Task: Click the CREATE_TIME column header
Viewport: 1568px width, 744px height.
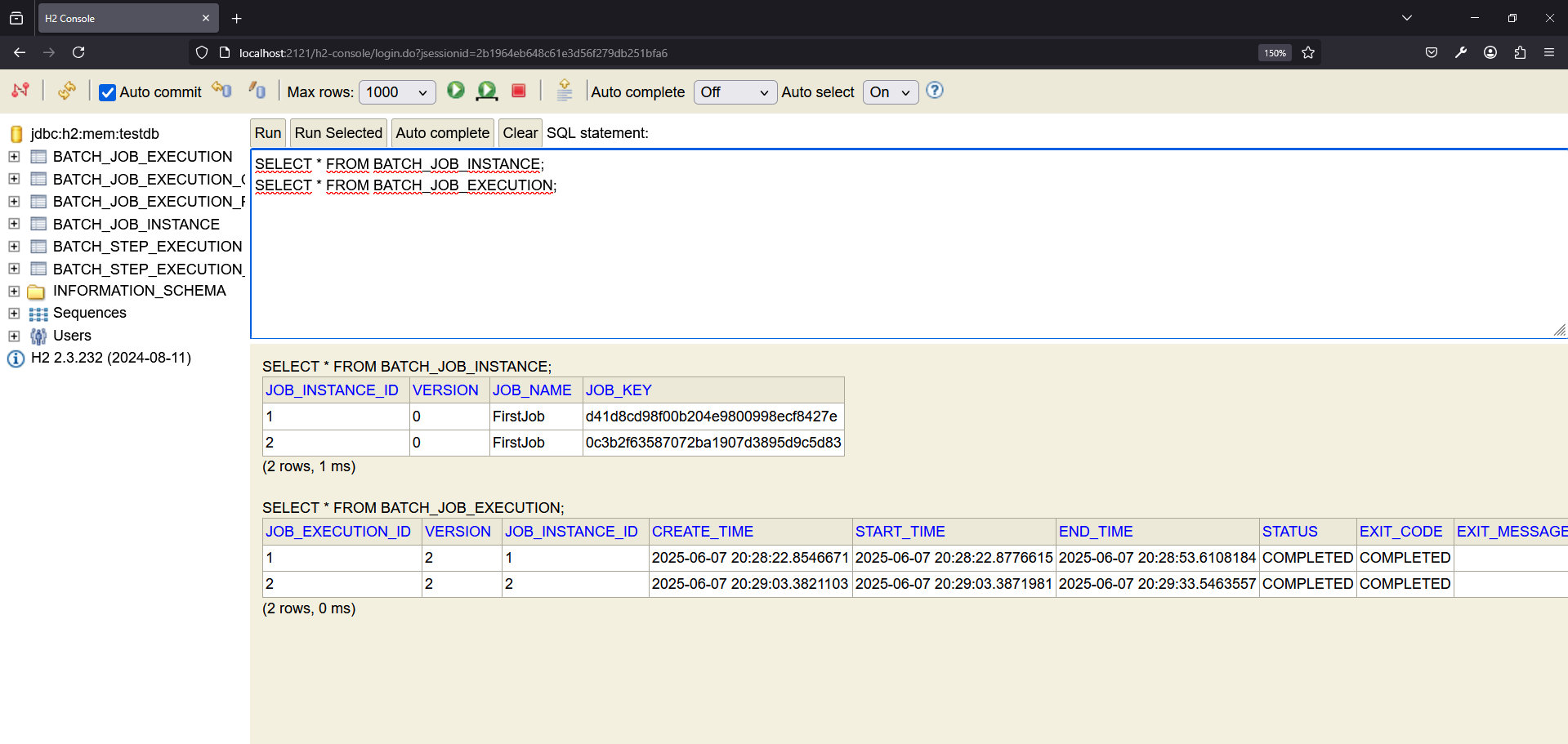Action: click(x=703, y=532)
